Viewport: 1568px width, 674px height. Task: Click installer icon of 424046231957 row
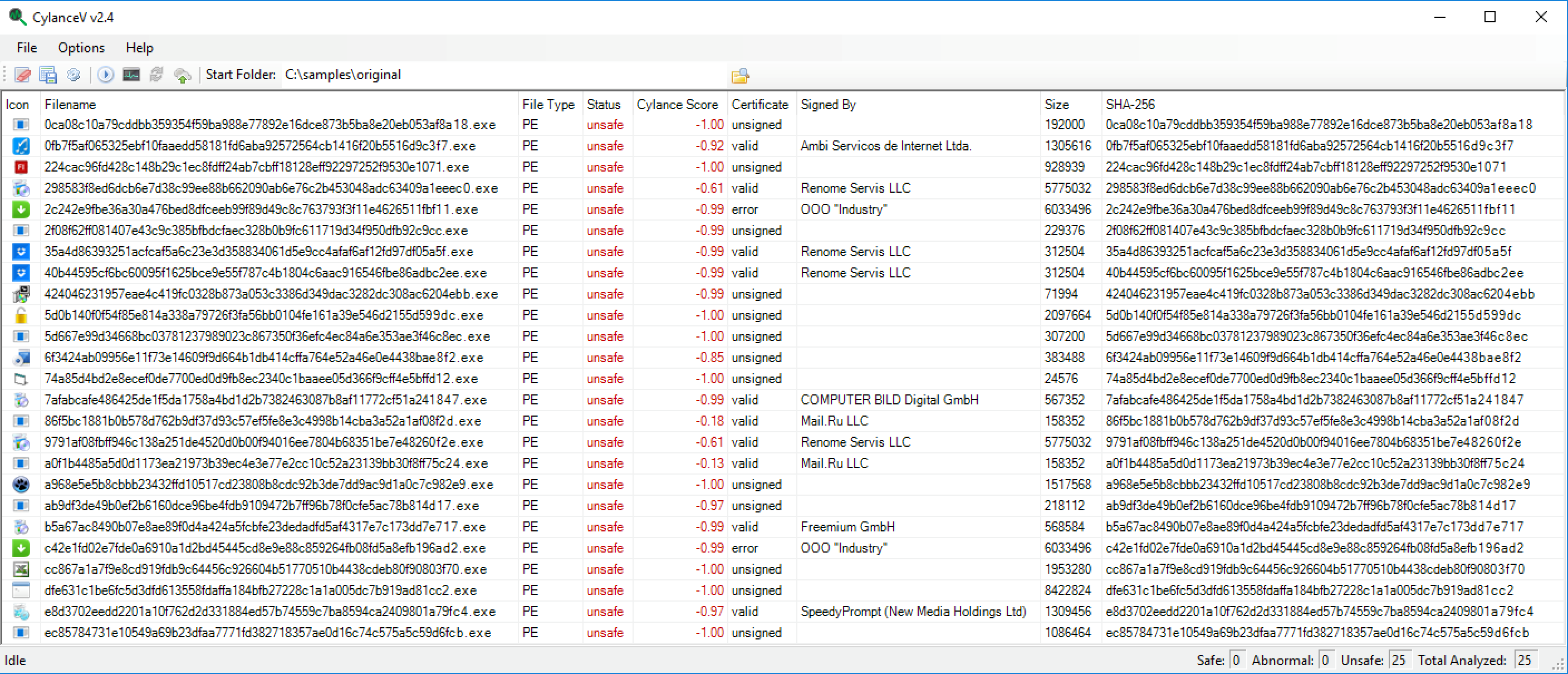coord(21,294)
